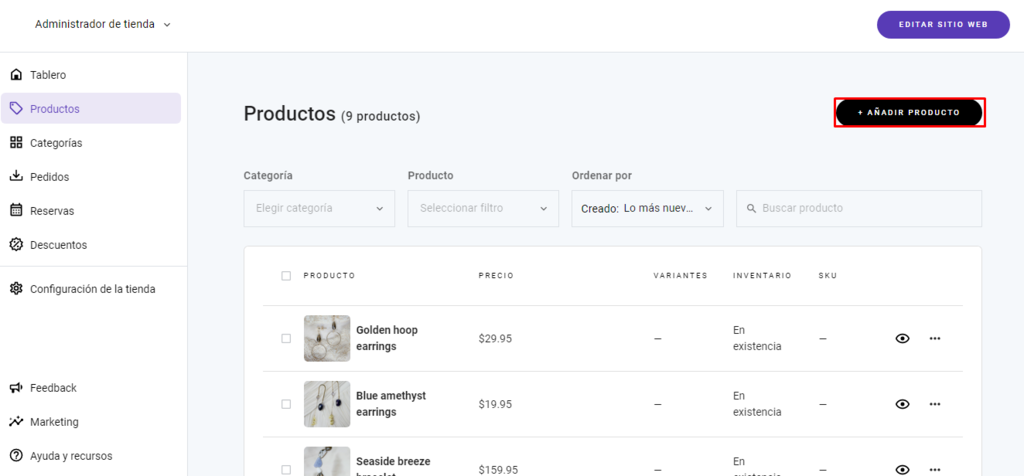Click the Configuración de la tienda gear icon

16,289
